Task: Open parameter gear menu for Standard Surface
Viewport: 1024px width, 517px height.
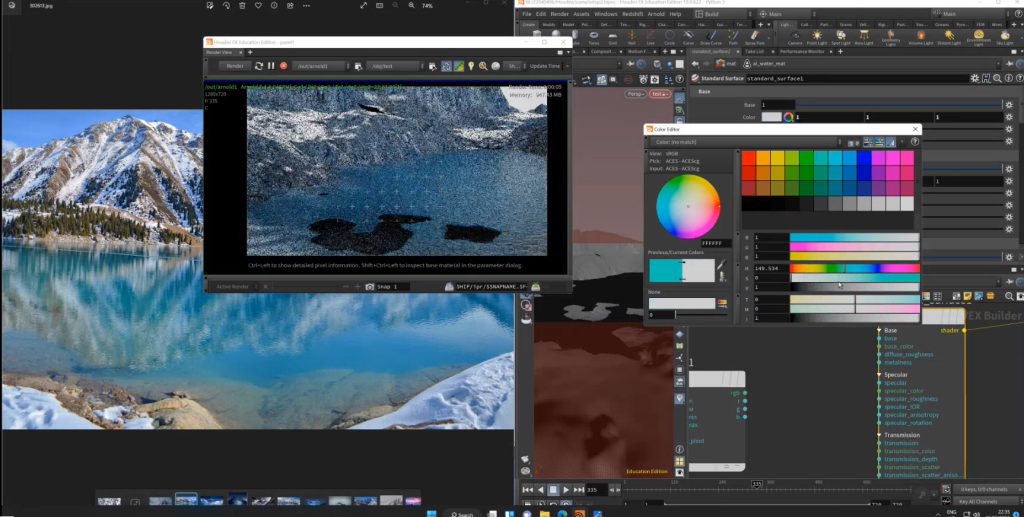Action: pyautogui.click(x=975, y=78)
